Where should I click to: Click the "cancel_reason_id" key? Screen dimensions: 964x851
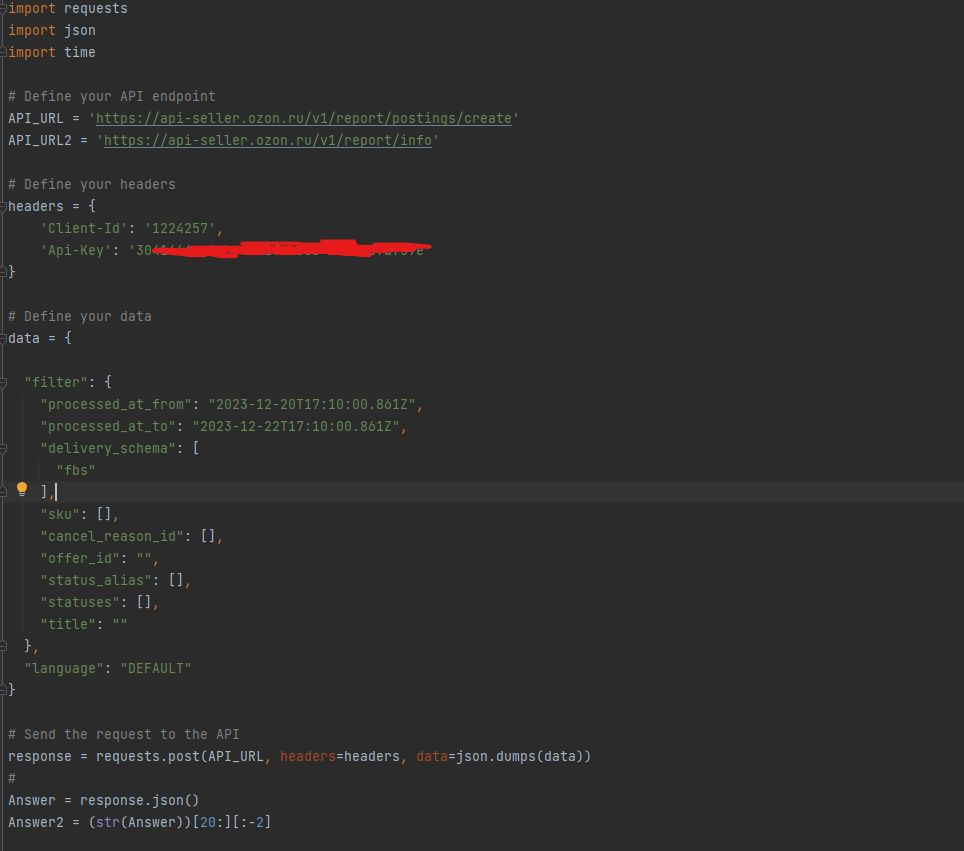coord(112,536)
